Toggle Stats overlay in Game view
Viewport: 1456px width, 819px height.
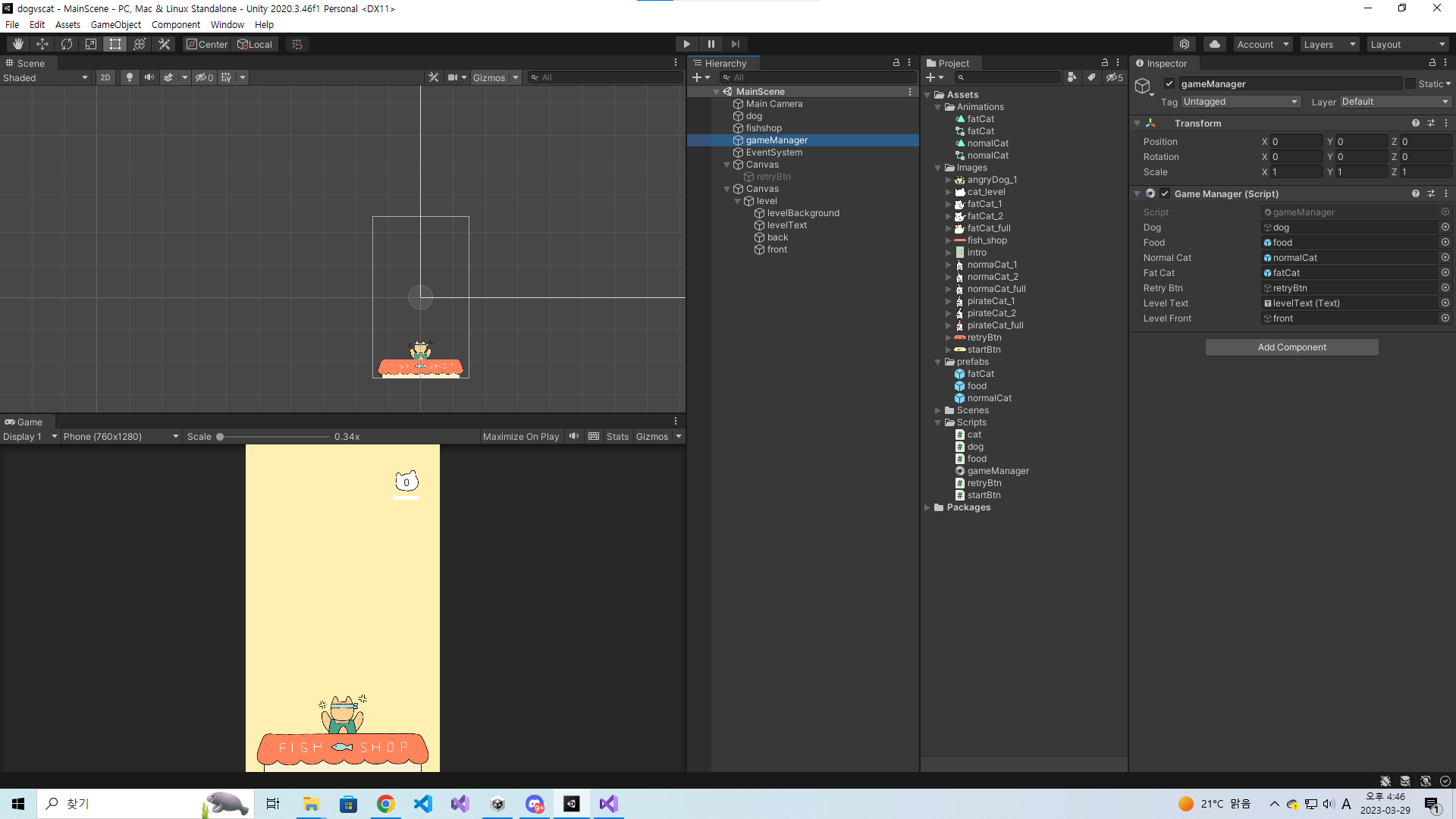(x=617, y=437)
